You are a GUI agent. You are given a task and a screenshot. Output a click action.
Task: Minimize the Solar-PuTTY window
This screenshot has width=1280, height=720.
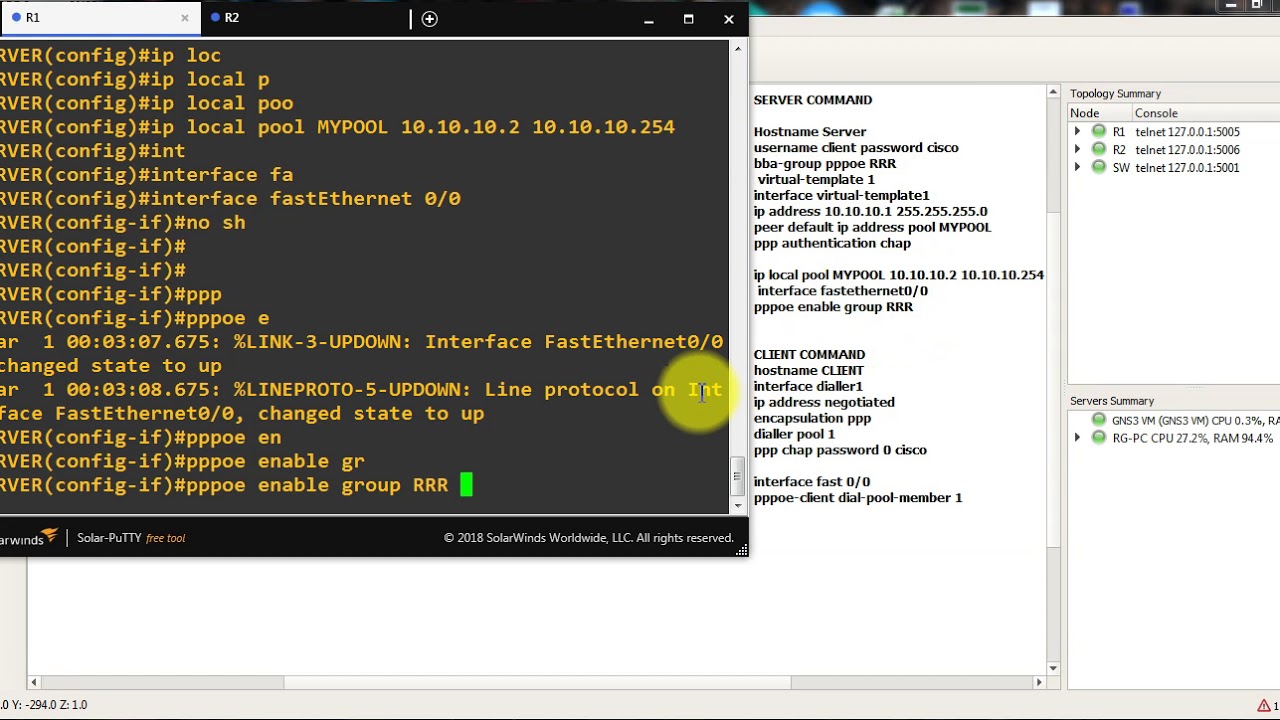tap(648, 19)
